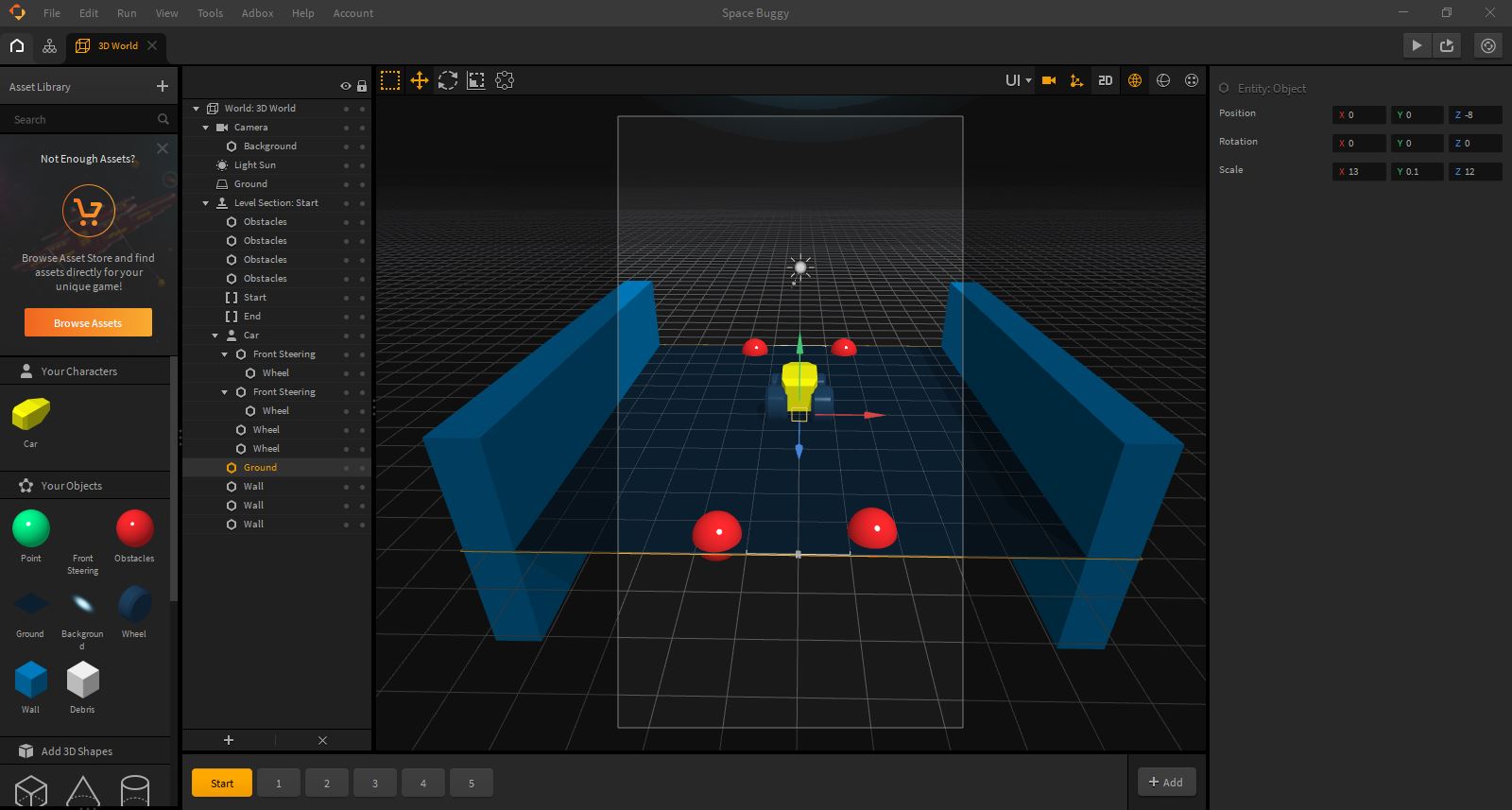Collapse Level Section: Start node
Screen dimensions: 1512x810
click(206, 203)
